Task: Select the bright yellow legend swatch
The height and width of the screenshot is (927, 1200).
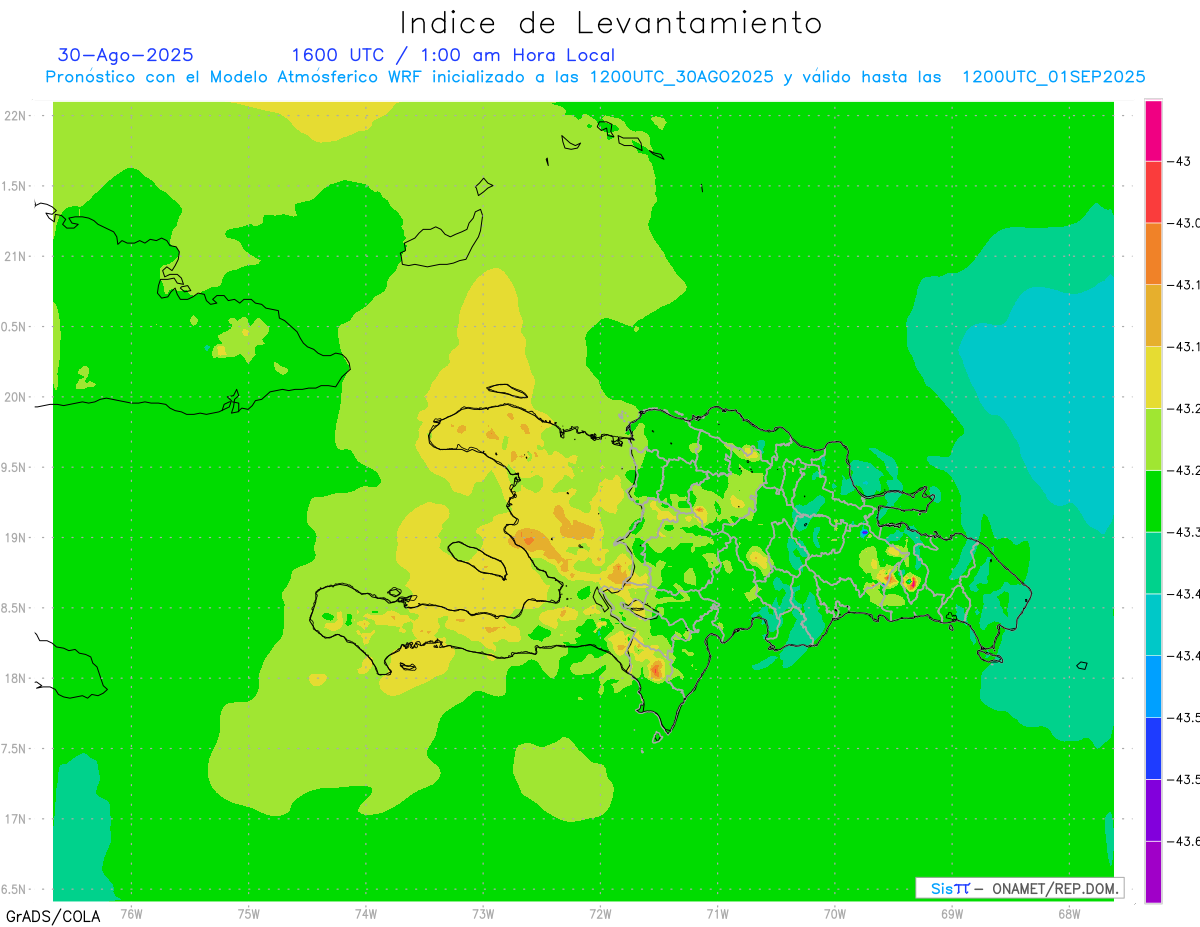Action: pos(1153,377)
